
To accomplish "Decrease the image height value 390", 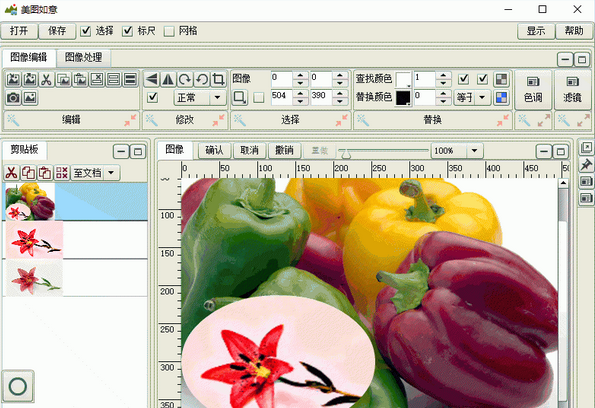I will (340, 101).
